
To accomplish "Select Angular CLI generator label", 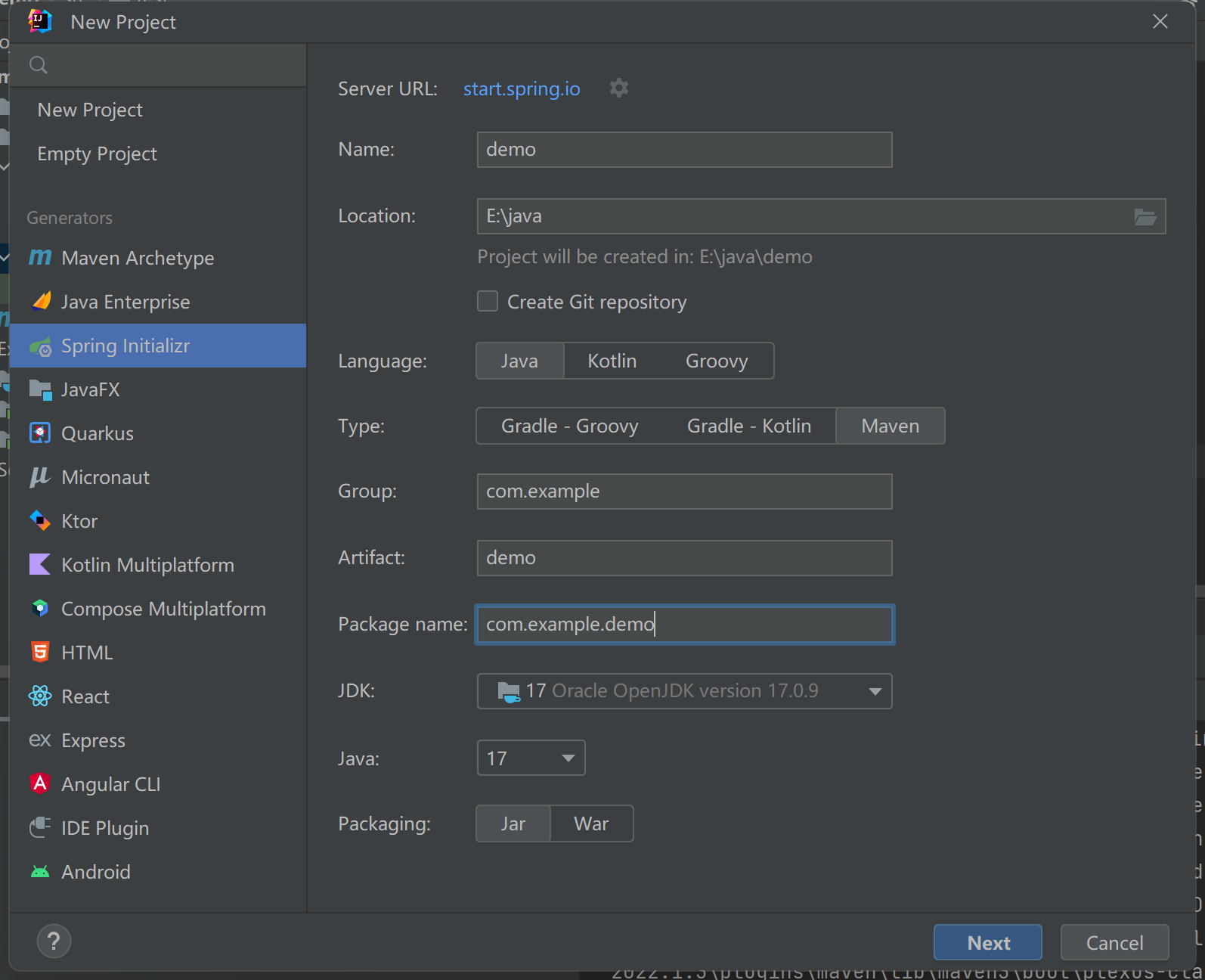I will (111, 784).
